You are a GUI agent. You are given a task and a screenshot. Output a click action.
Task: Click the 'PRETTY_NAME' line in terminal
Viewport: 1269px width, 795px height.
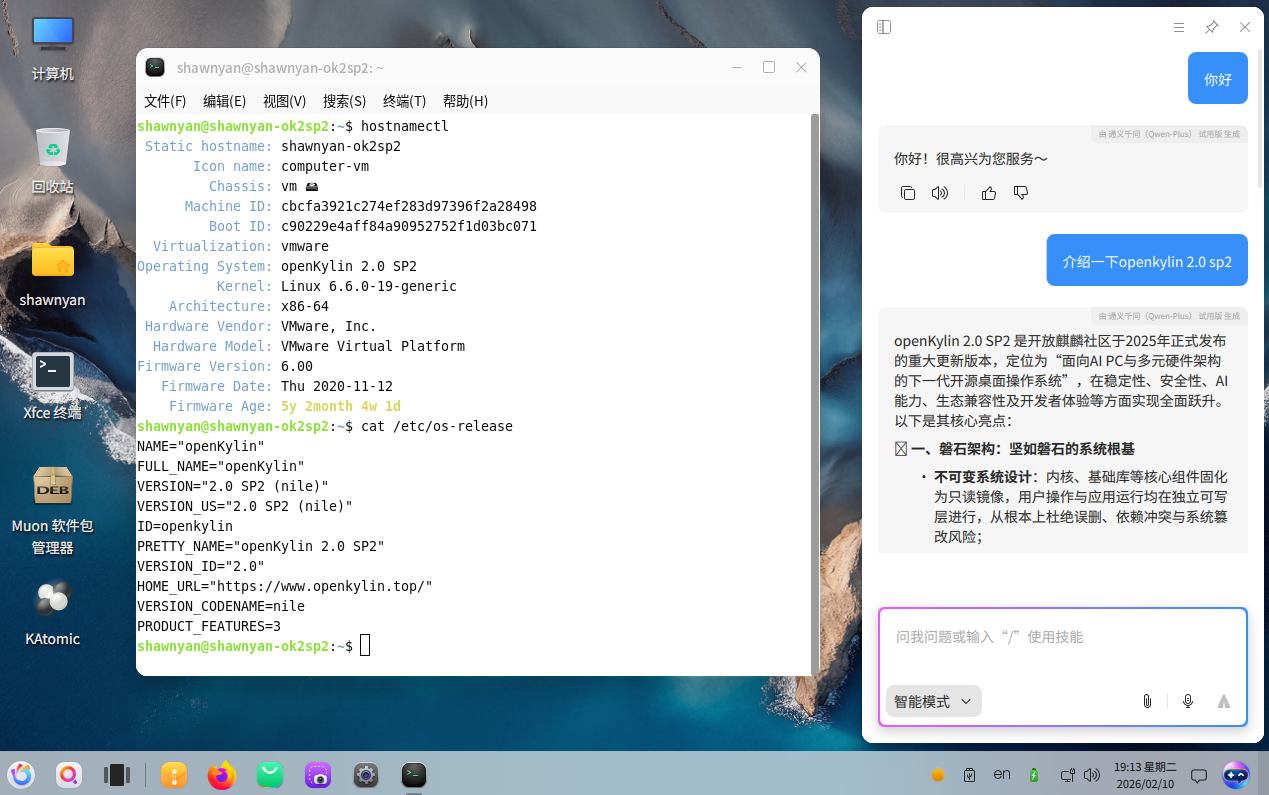tap(261, 546)
